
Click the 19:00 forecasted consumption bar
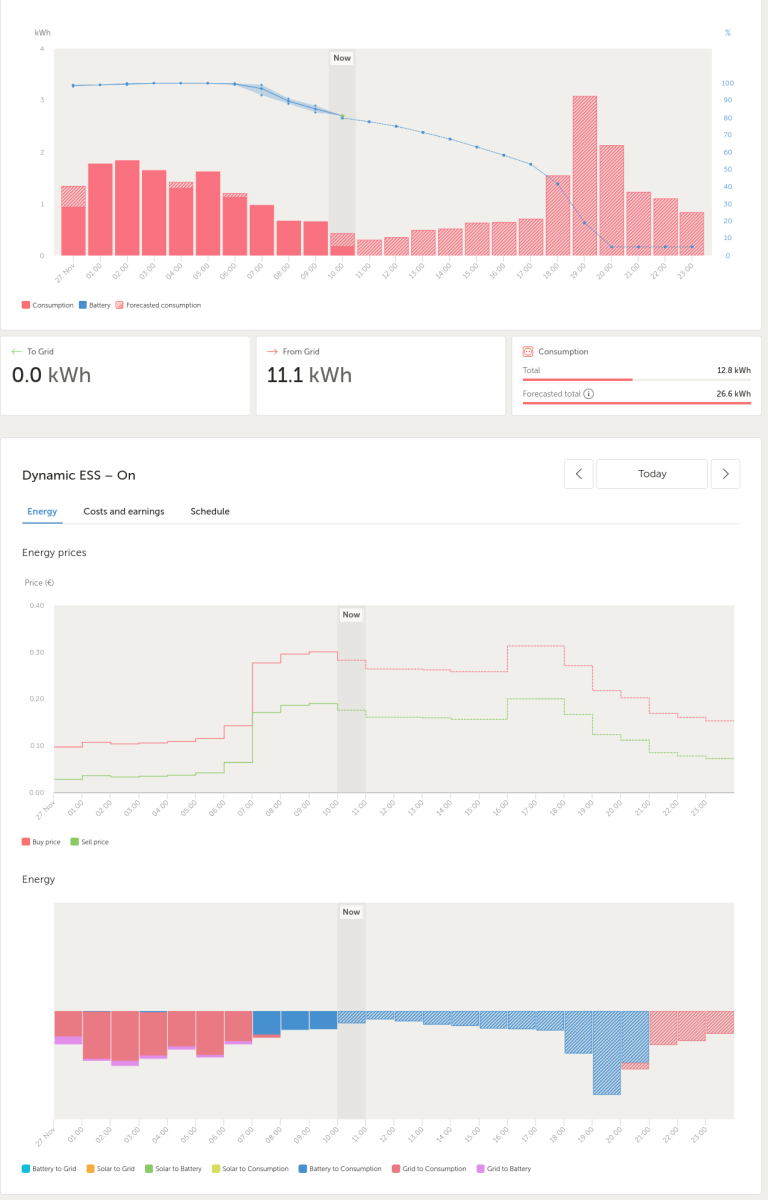click(x=584, y=175)
